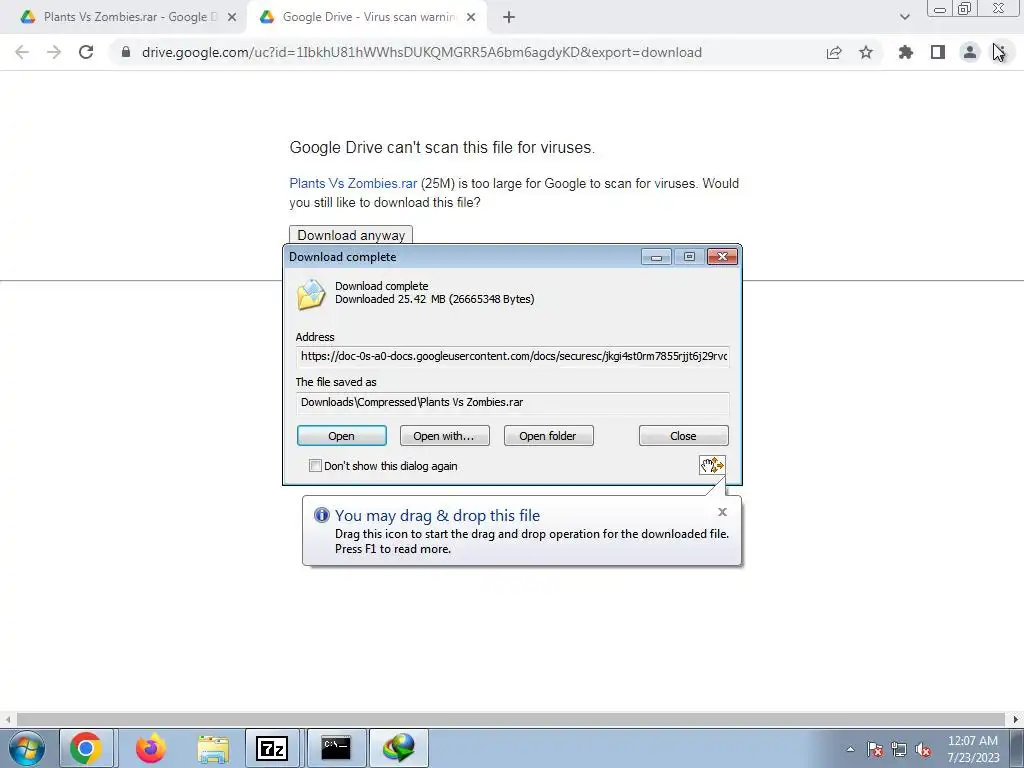
Task: Click the scrollbar left arrow
Action: pos(7,719)
